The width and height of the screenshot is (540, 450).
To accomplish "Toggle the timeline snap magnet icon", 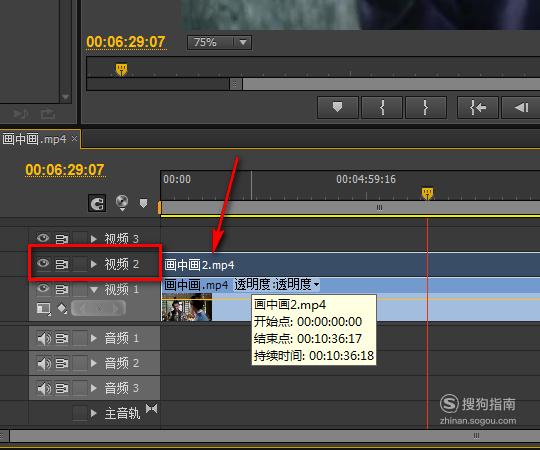I will pos(97,203).
